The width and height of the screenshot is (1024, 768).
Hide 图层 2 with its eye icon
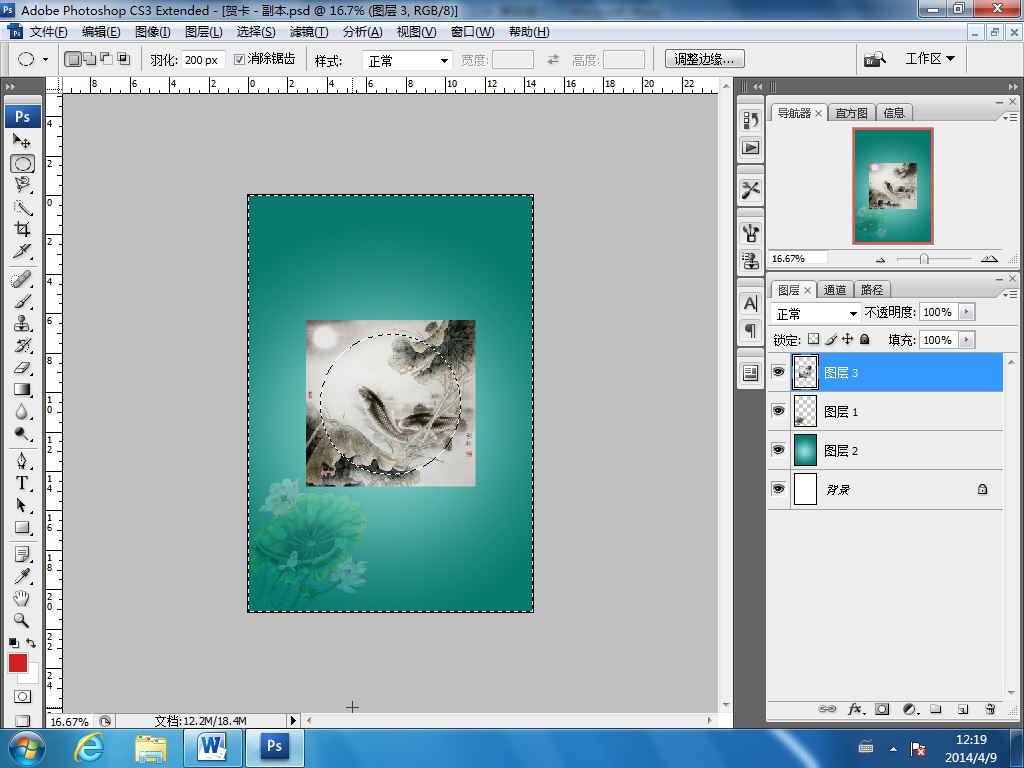778,450
